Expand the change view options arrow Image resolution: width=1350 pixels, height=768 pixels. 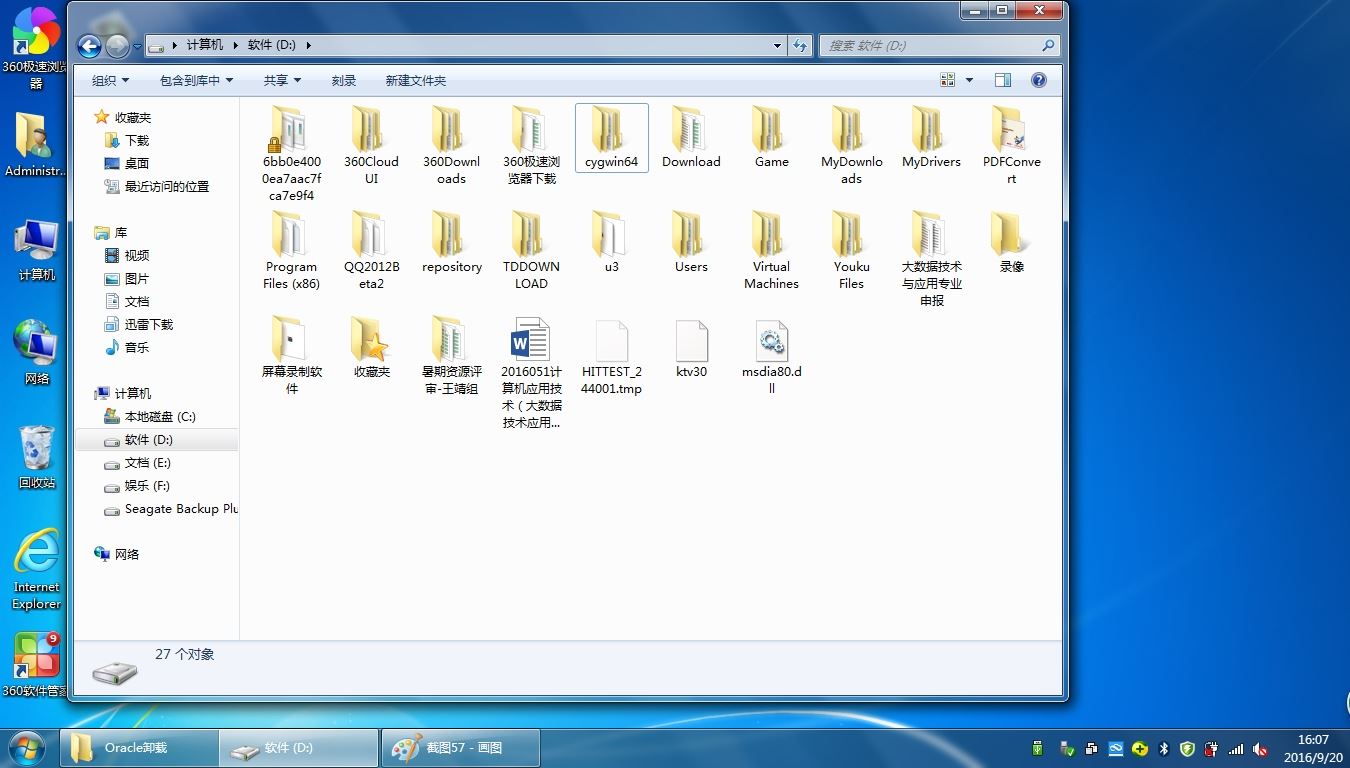970,80
